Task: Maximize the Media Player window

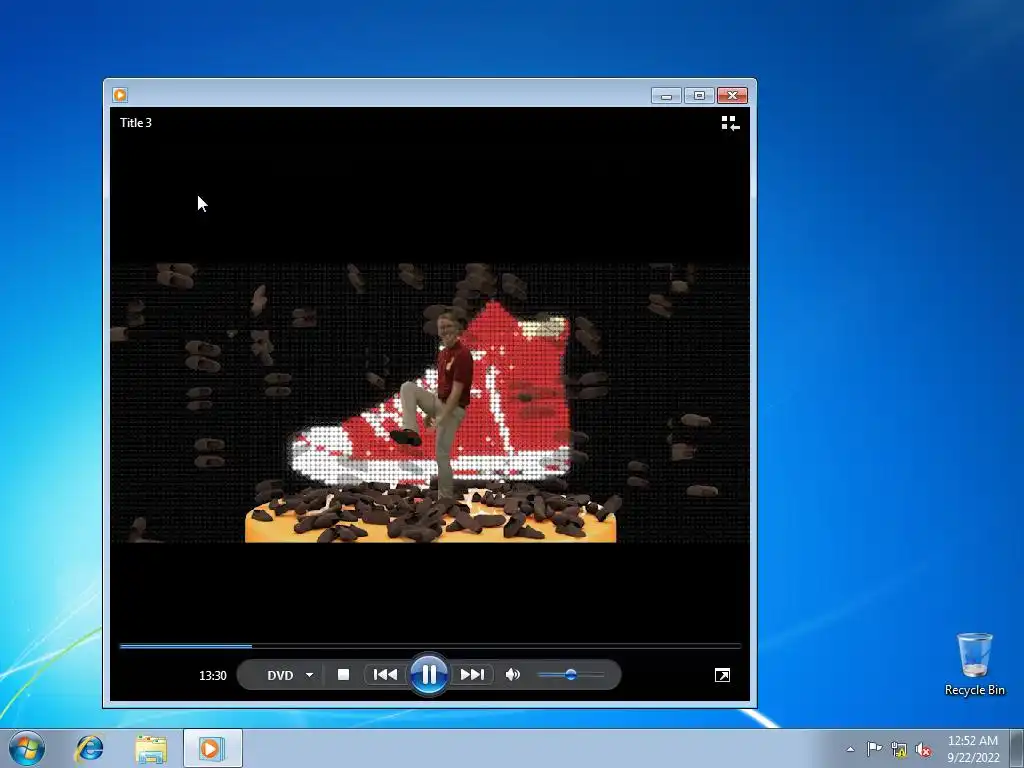Action: click(699, 96)
